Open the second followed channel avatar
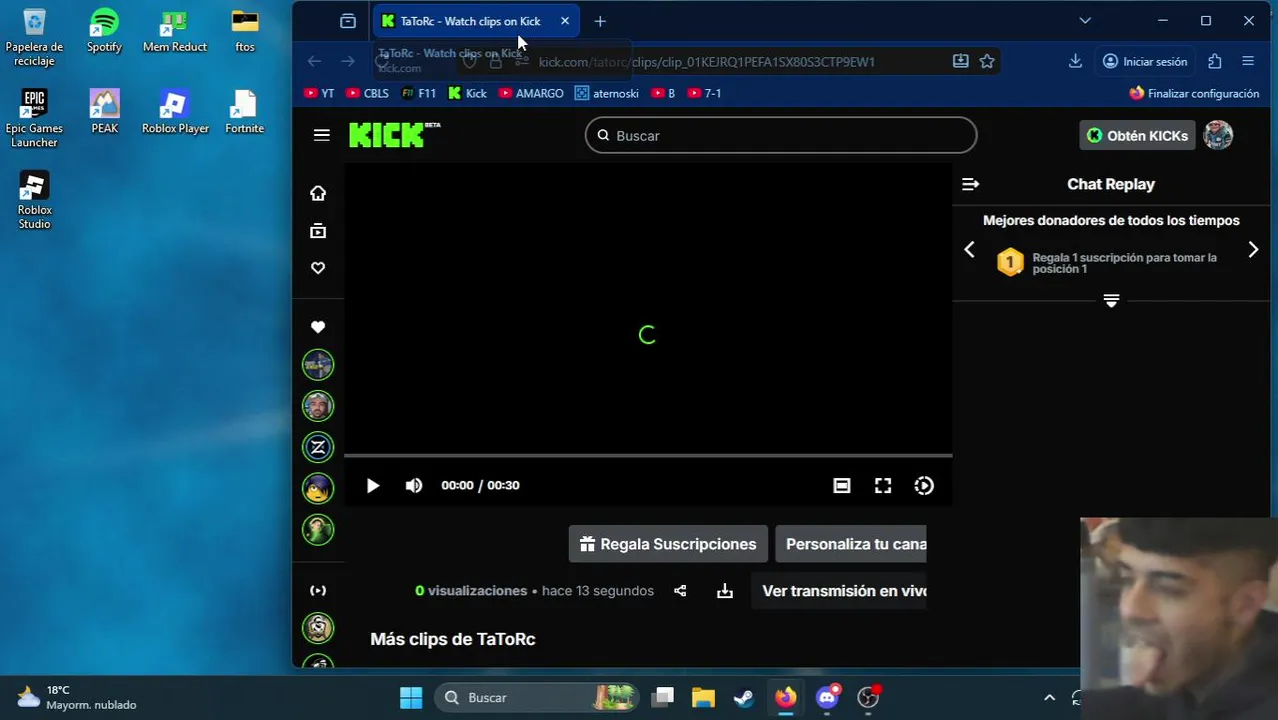This screenshot has height=720, width=1278. click(318, 406)
